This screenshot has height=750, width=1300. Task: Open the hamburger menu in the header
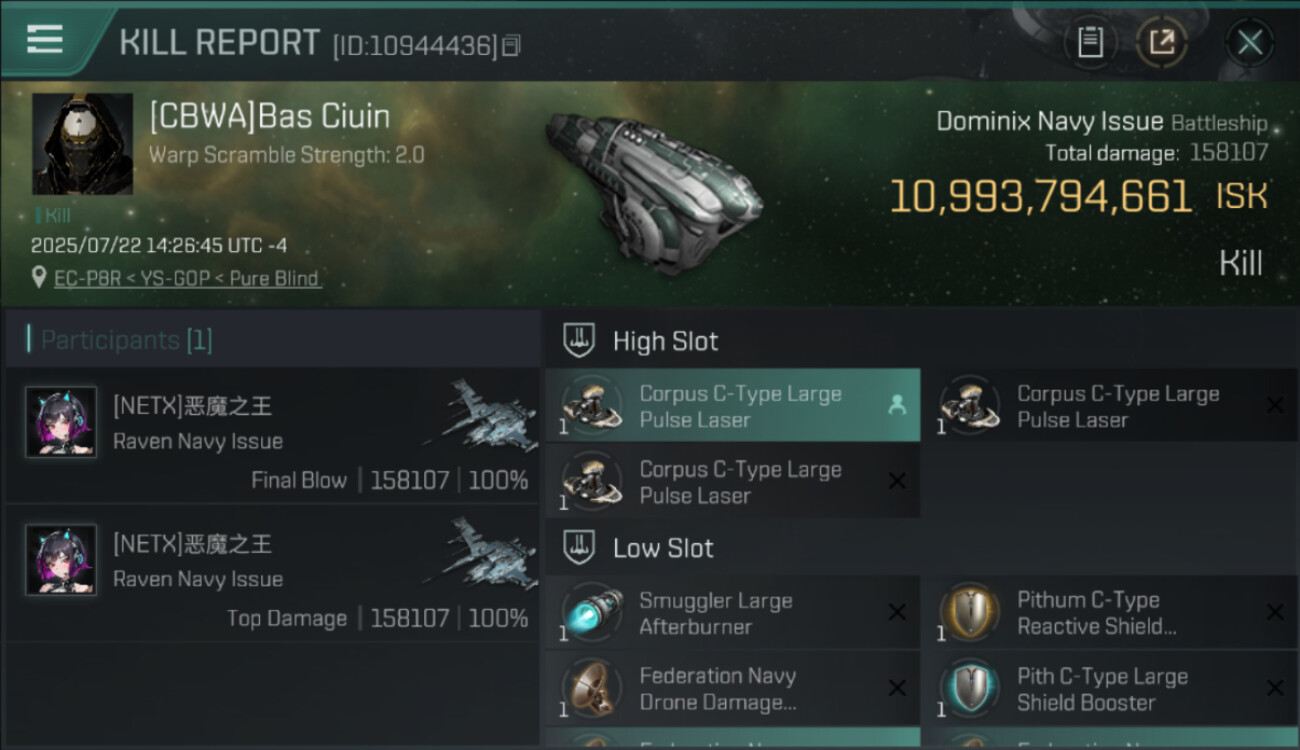(x=46, y=40)
